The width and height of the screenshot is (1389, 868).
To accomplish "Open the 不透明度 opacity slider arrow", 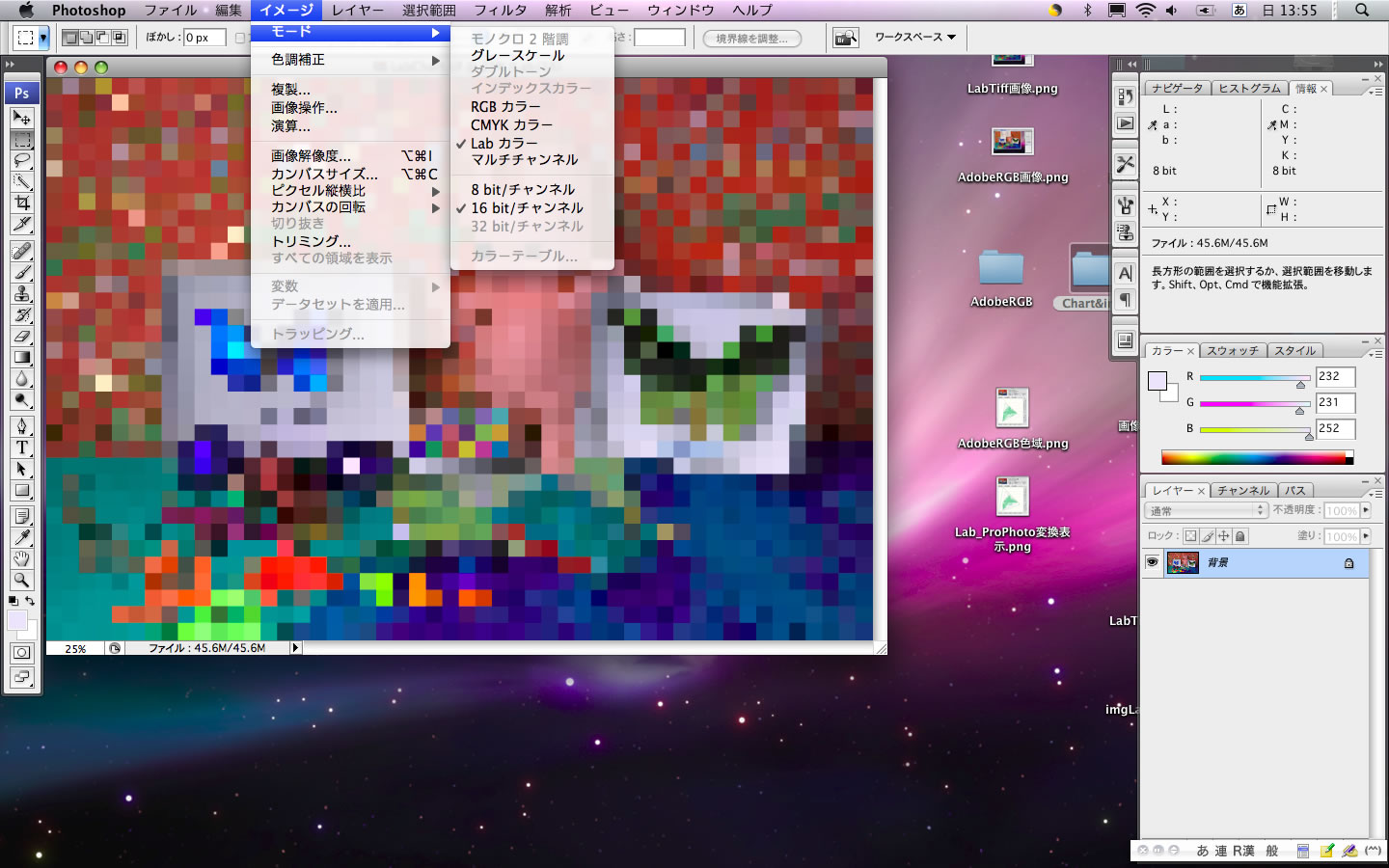I will [1365, 510].
